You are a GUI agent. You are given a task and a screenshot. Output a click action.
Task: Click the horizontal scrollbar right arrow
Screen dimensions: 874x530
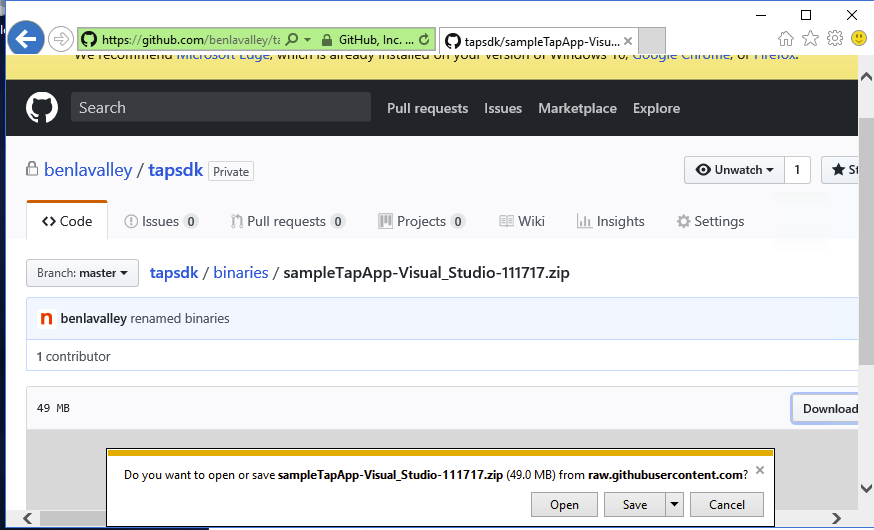tap(836, 518)
